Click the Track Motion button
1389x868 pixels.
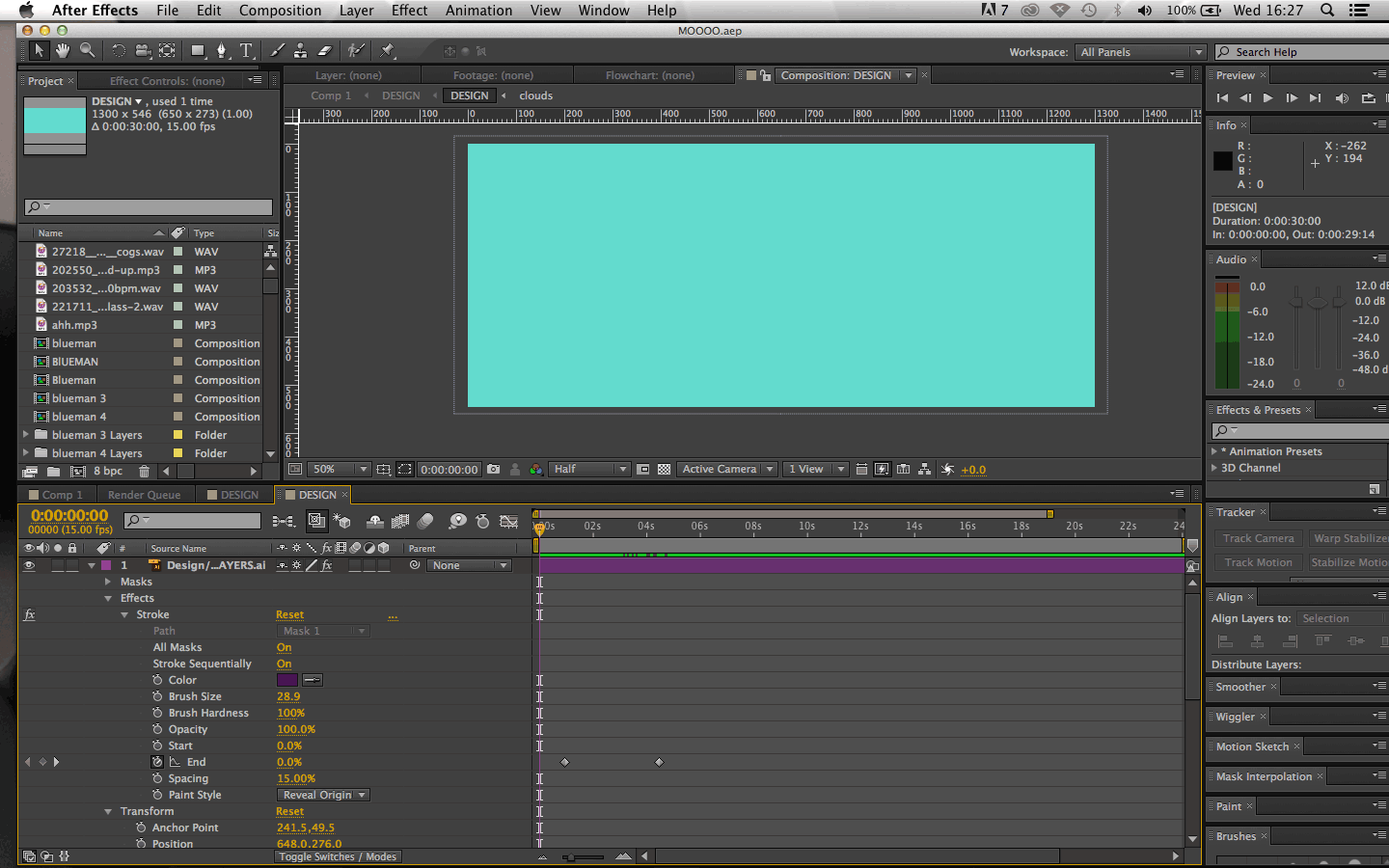tap(1258, 562)
